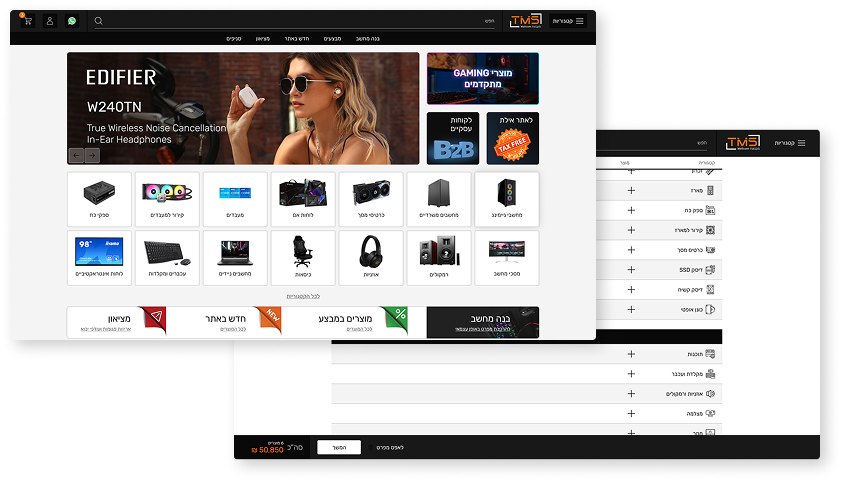Image resolution: width=842 pixels, height=482 pixels.
Task: Click previous slide arrow on Edifier banner
Action: [76, 155]
